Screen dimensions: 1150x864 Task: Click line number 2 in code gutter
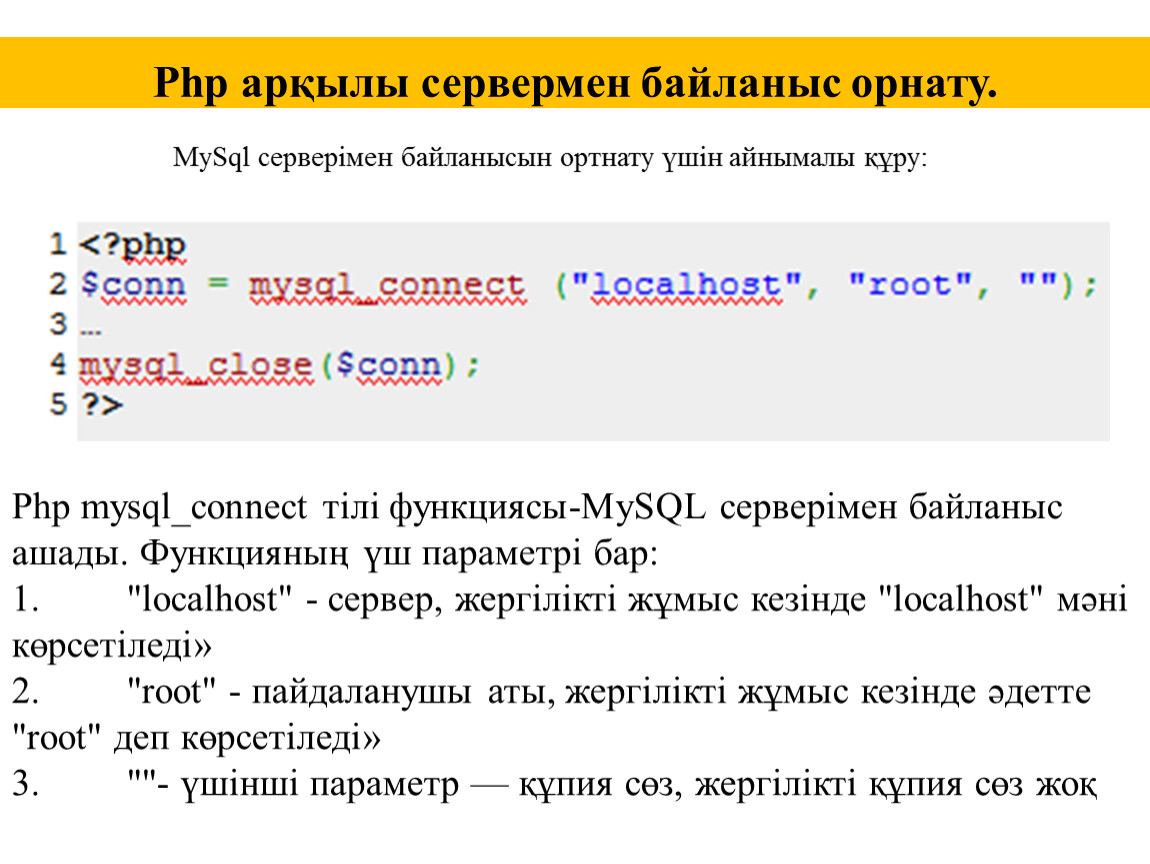click(58, 284)
